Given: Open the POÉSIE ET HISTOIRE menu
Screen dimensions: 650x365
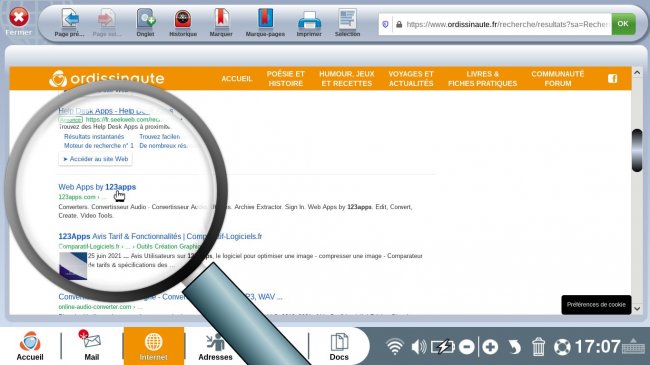Looking at the screenshot, I should click(286, 78).
